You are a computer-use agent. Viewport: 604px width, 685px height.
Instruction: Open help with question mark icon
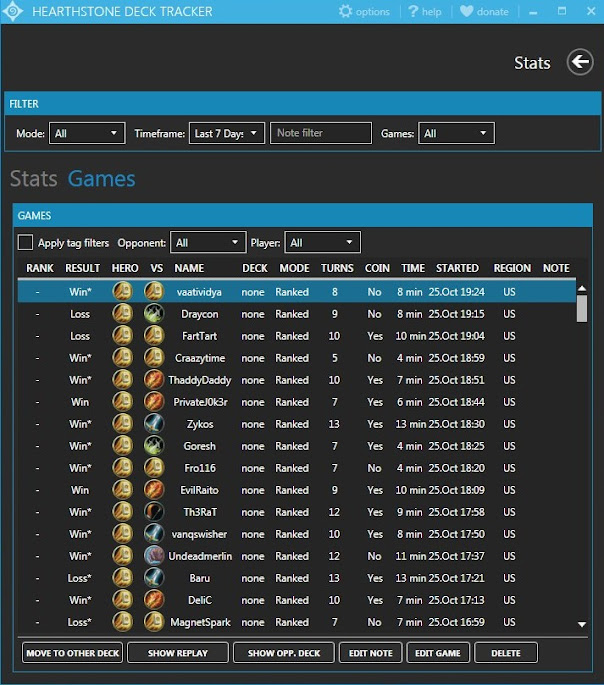pyautogui.click(x=413, y=11)
